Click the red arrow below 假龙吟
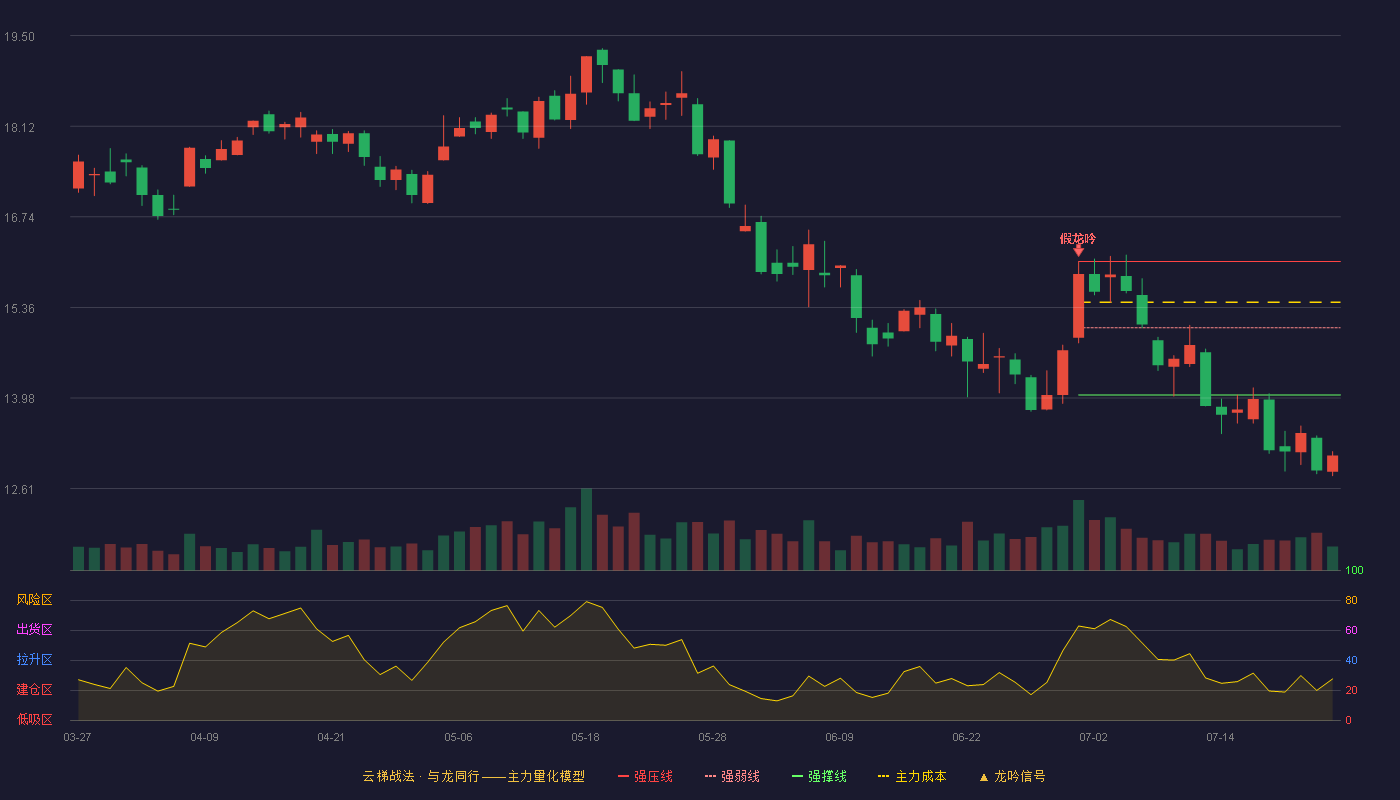The height and width of the screenshot is (800, 1400). pyautogui.click(x=1078, y=251)
